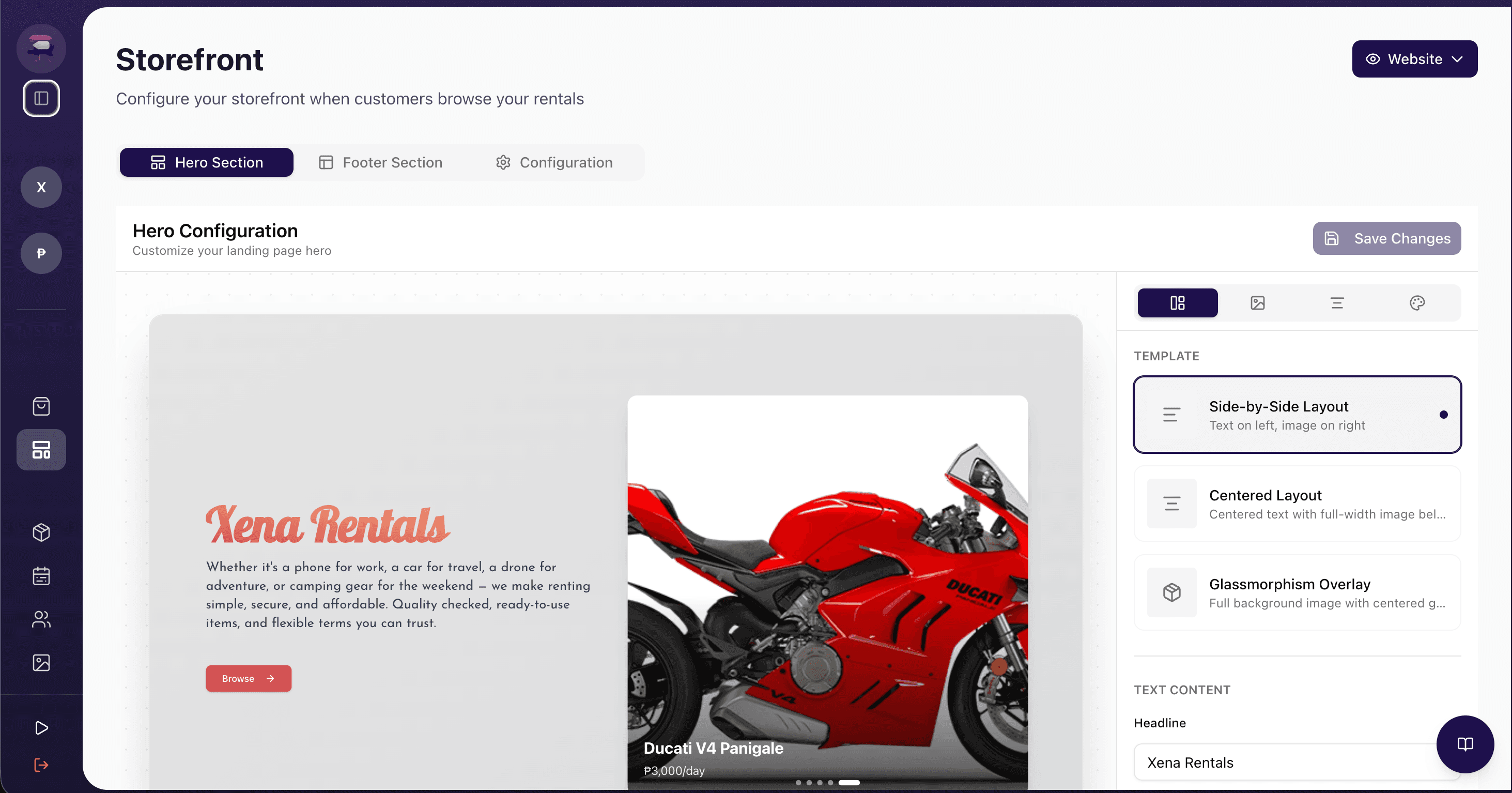The width and height of the screenshot is (1512, 793).
Task: Toggle the sidebar collapse panel icon
Action: (41, 98)
